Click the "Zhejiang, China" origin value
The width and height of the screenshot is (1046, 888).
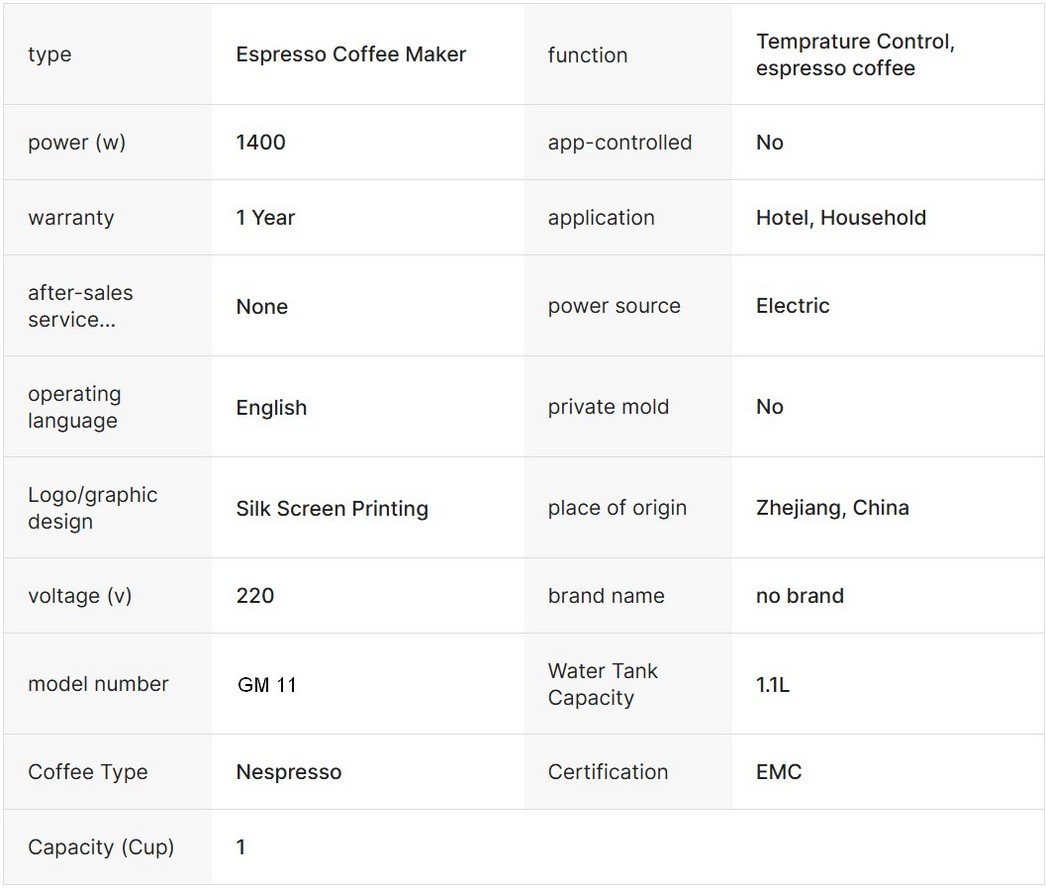point(832,507)
